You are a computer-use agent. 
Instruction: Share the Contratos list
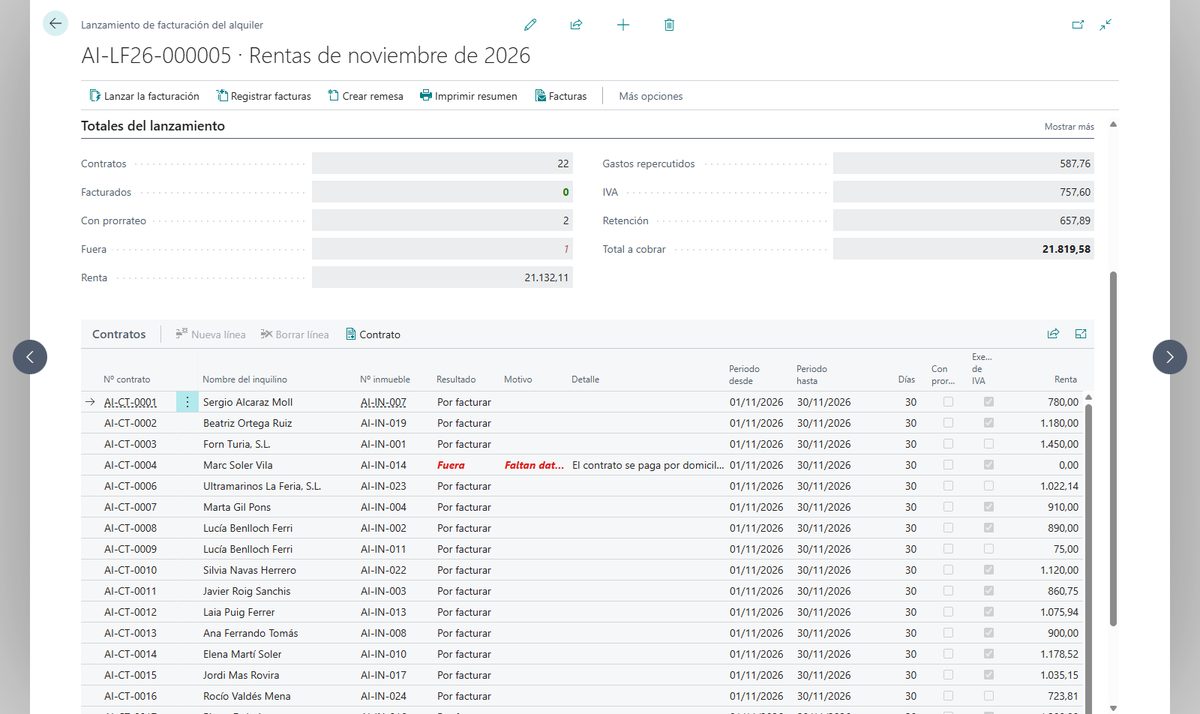point(1053,334)
